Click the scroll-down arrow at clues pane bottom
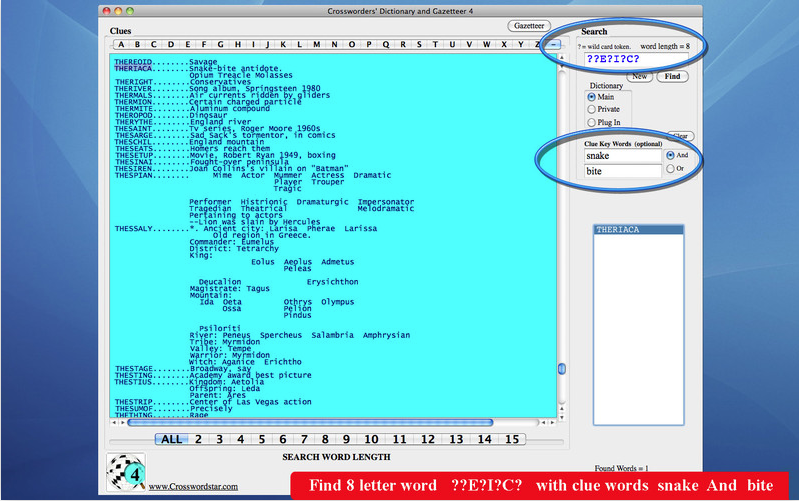Viewport: 799px width, 501px height. [562, 417]
